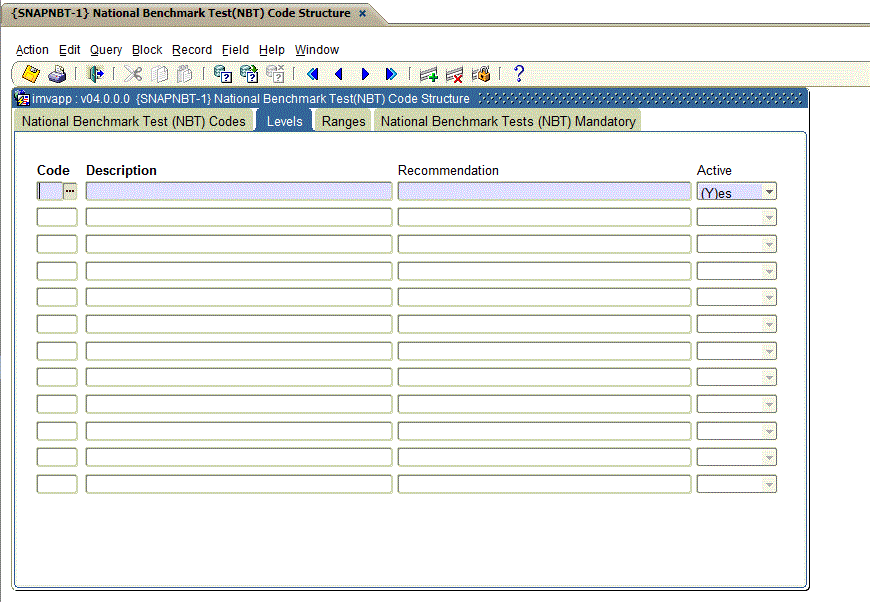The image size is (870, 602).
Task: Switch to the Ranges tab
Action: tap(343, 120)
